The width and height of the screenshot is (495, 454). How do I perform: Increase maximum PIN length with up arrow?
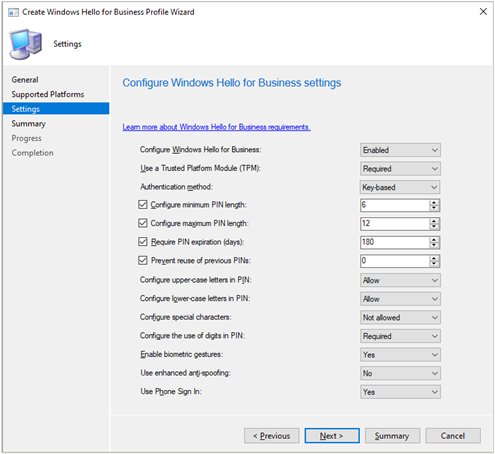coord(434,221)
